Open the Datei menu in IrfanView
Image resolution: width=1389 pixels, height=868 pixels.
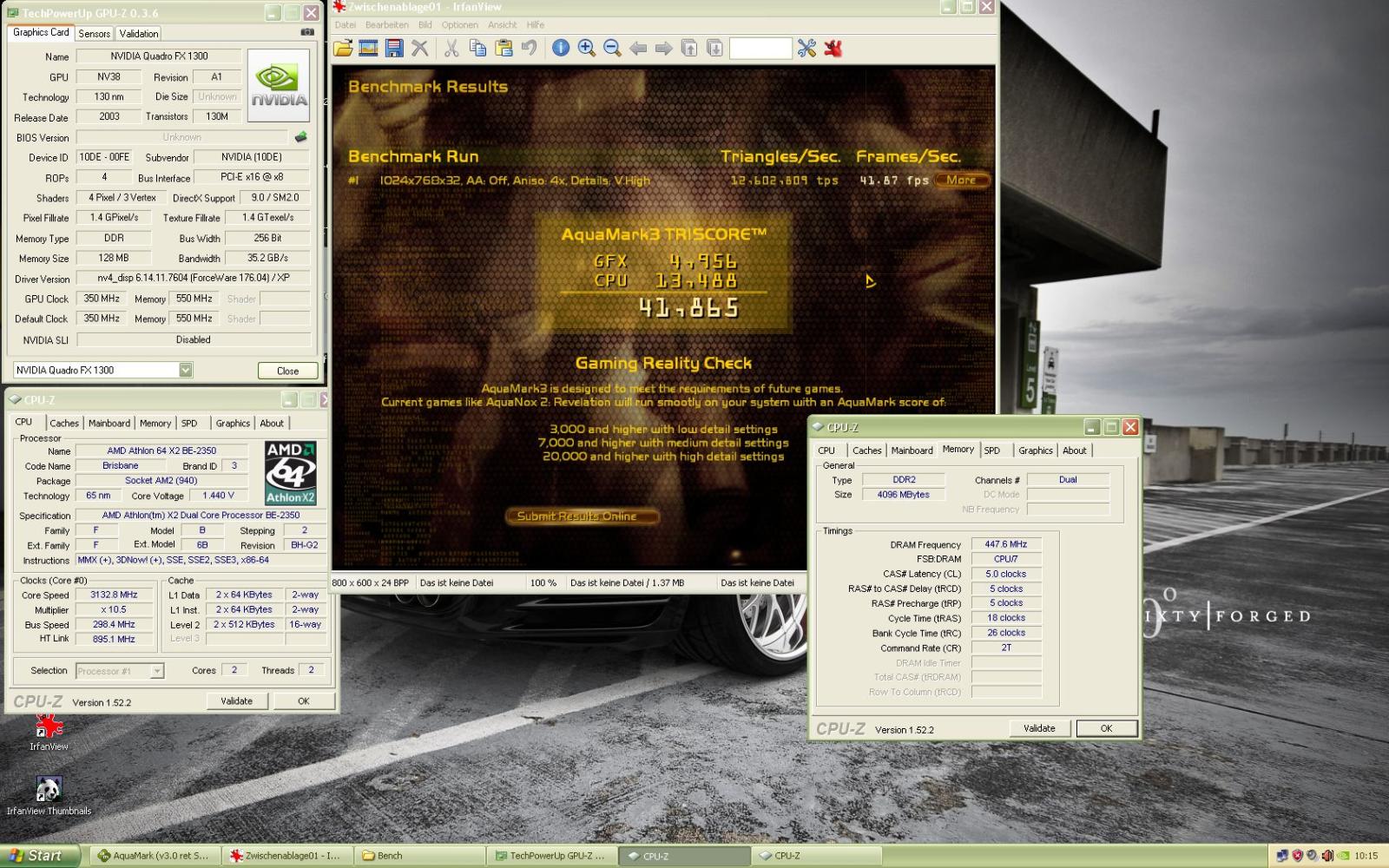click(x=346, y=25)
